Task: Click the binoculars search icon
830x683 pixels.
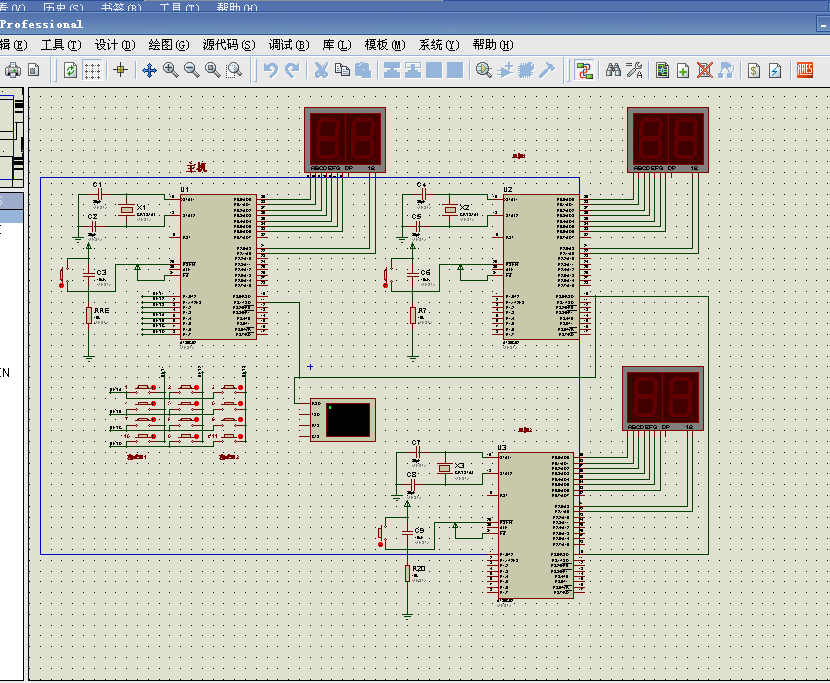Action: (614, 70)
